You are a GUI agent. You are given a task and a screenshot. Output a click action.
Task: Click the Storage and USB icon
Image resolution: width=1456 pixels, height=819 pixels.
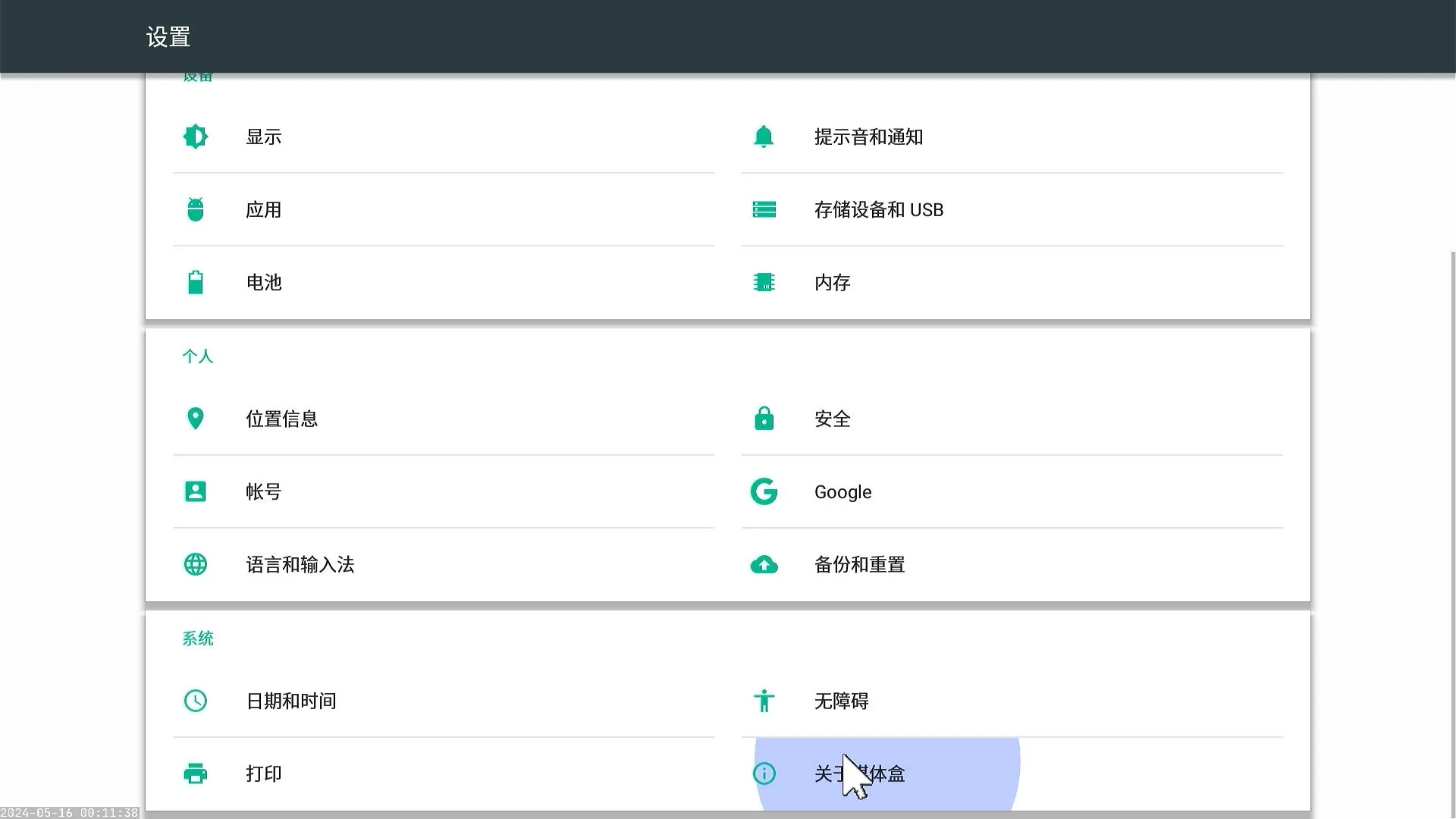pyautogui.click(x=764, y=209)
